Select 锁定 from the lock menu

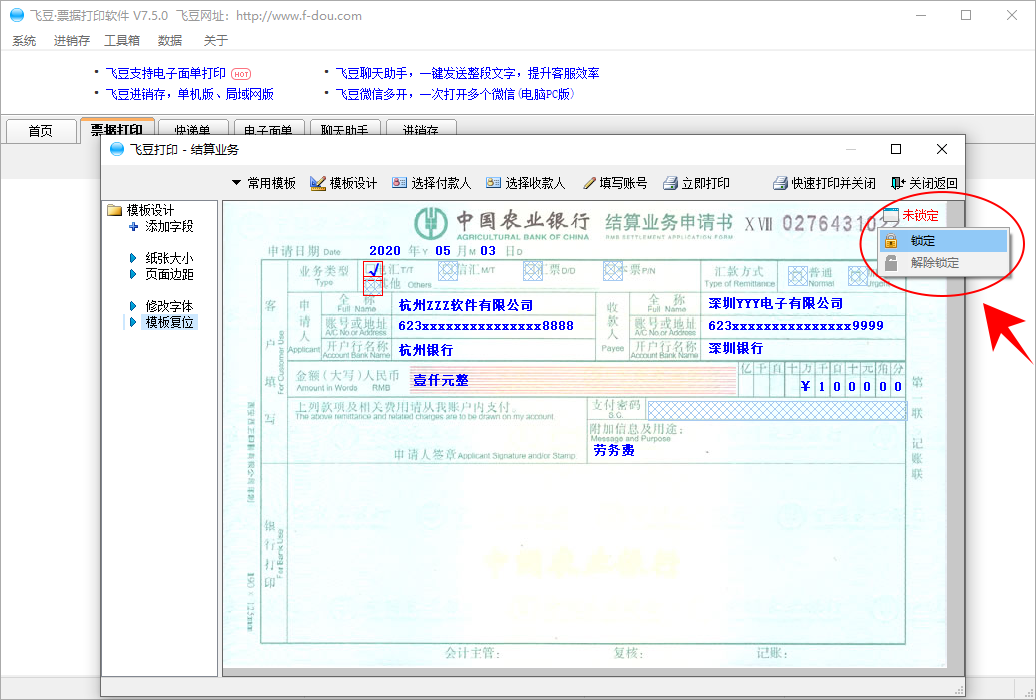(943, 241)
